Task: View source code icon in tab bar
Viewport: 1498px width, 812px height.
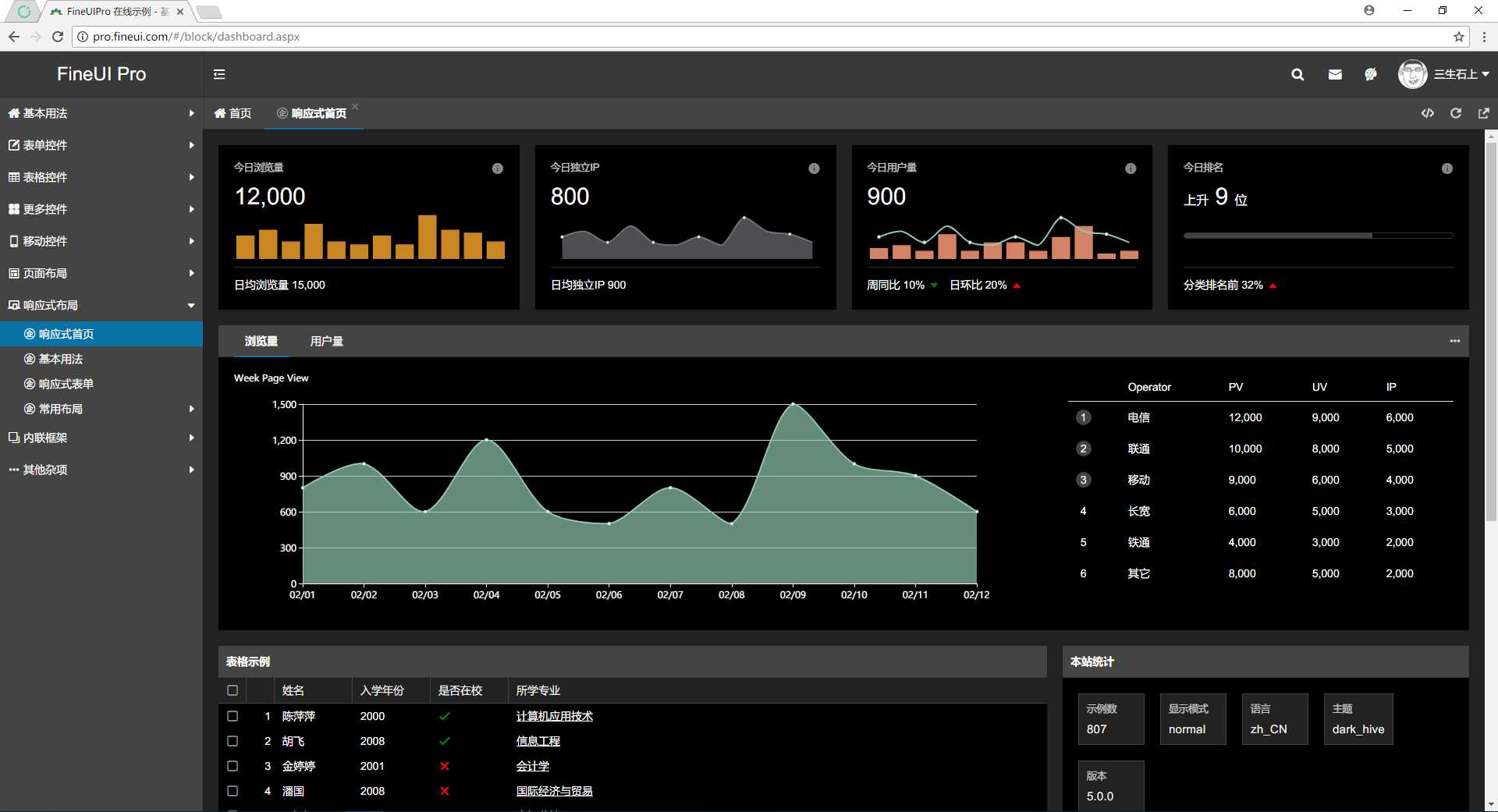Action: (1427, 113)
